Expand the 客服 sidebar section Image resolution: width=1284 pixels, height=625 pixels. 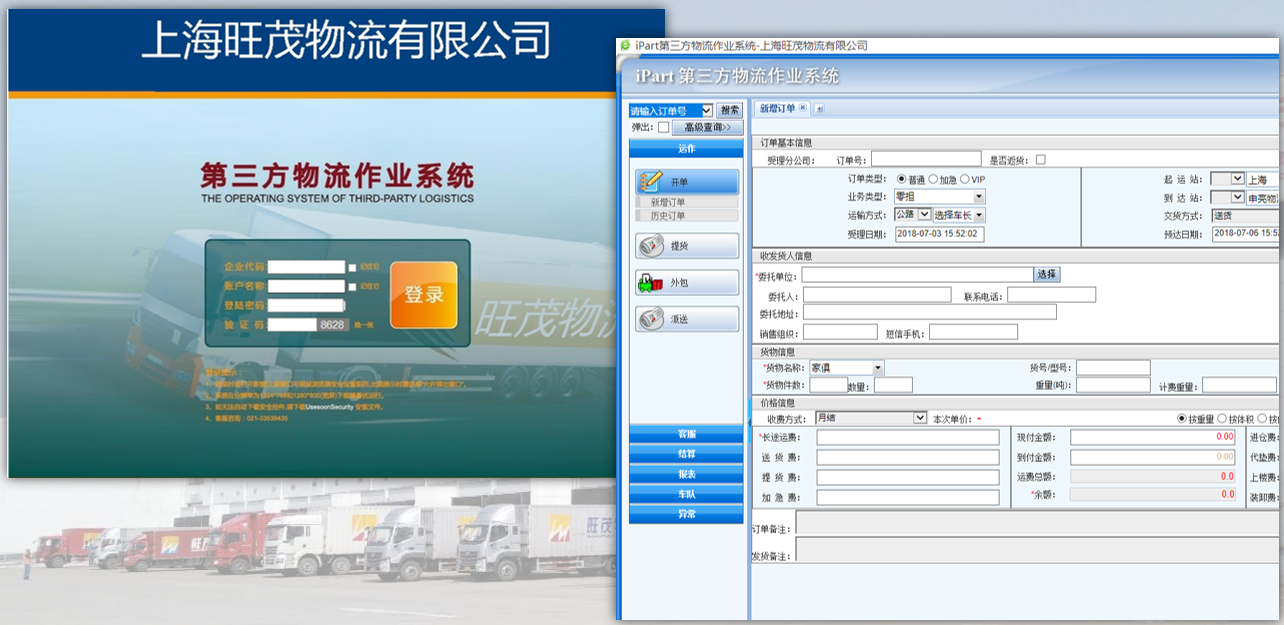tap(686, 434)
